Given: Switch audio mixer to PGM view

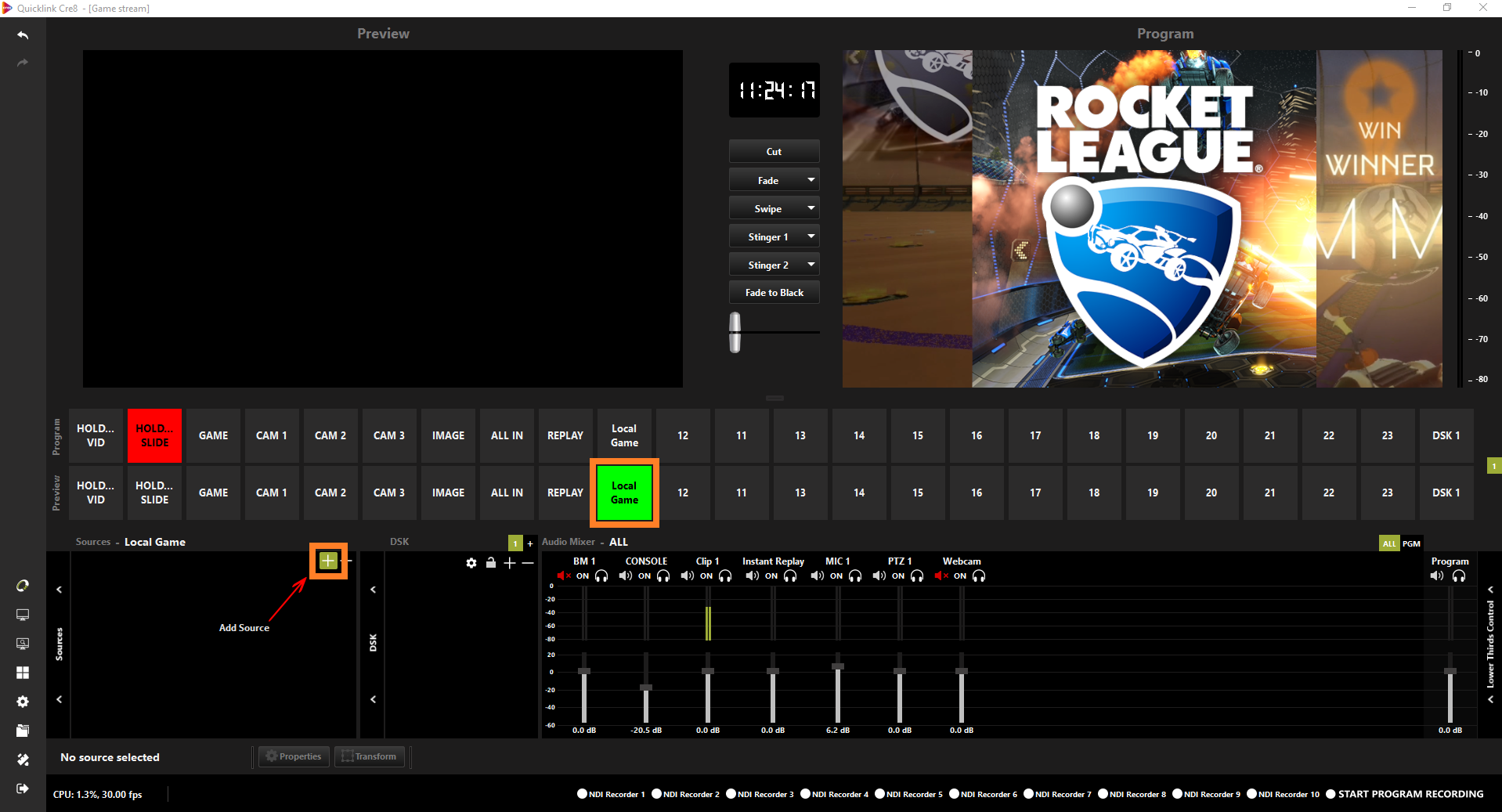Looking at the screenshot, I should pos(1411,543).
